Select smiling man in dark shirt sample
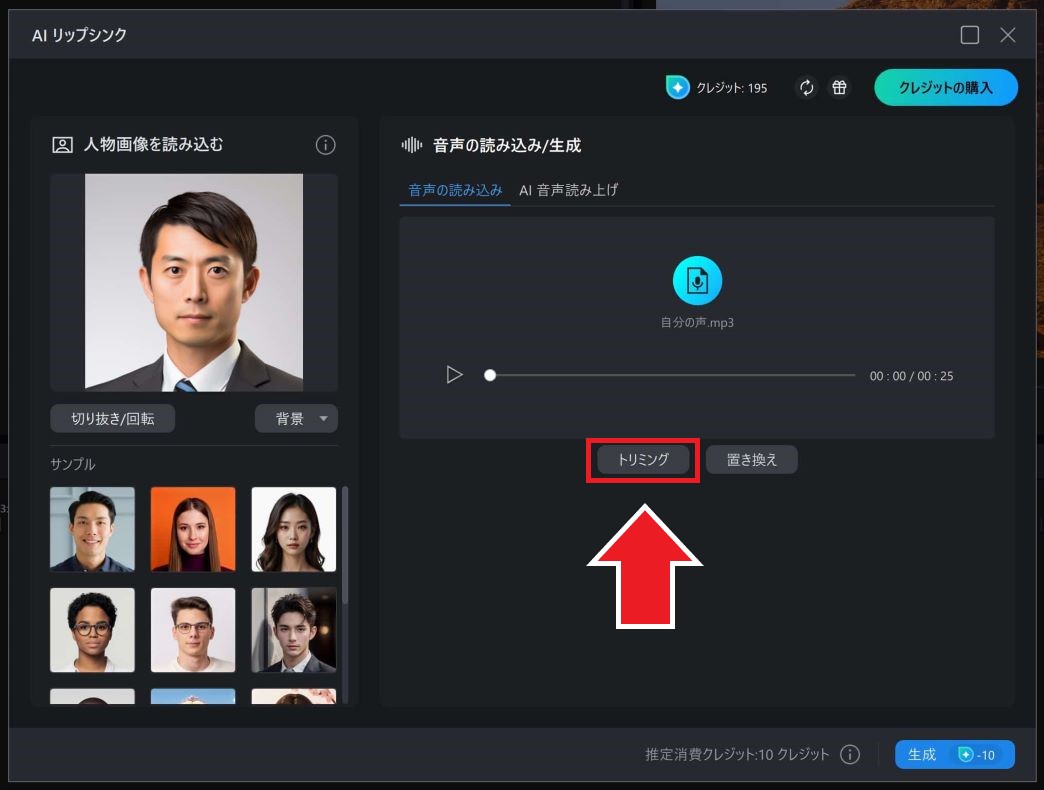This screenshot has width=1044, height=790. pos(93,529)
